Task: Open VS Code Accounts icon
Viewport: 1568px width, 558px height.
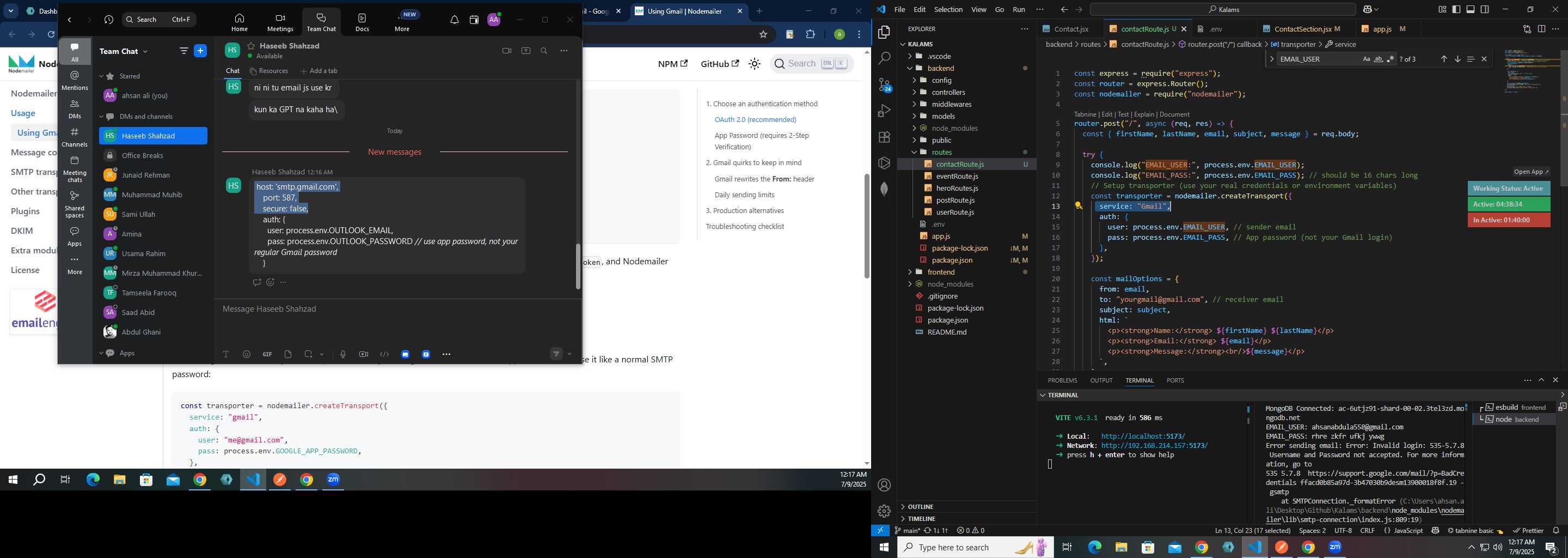Action: pos(884,486)
